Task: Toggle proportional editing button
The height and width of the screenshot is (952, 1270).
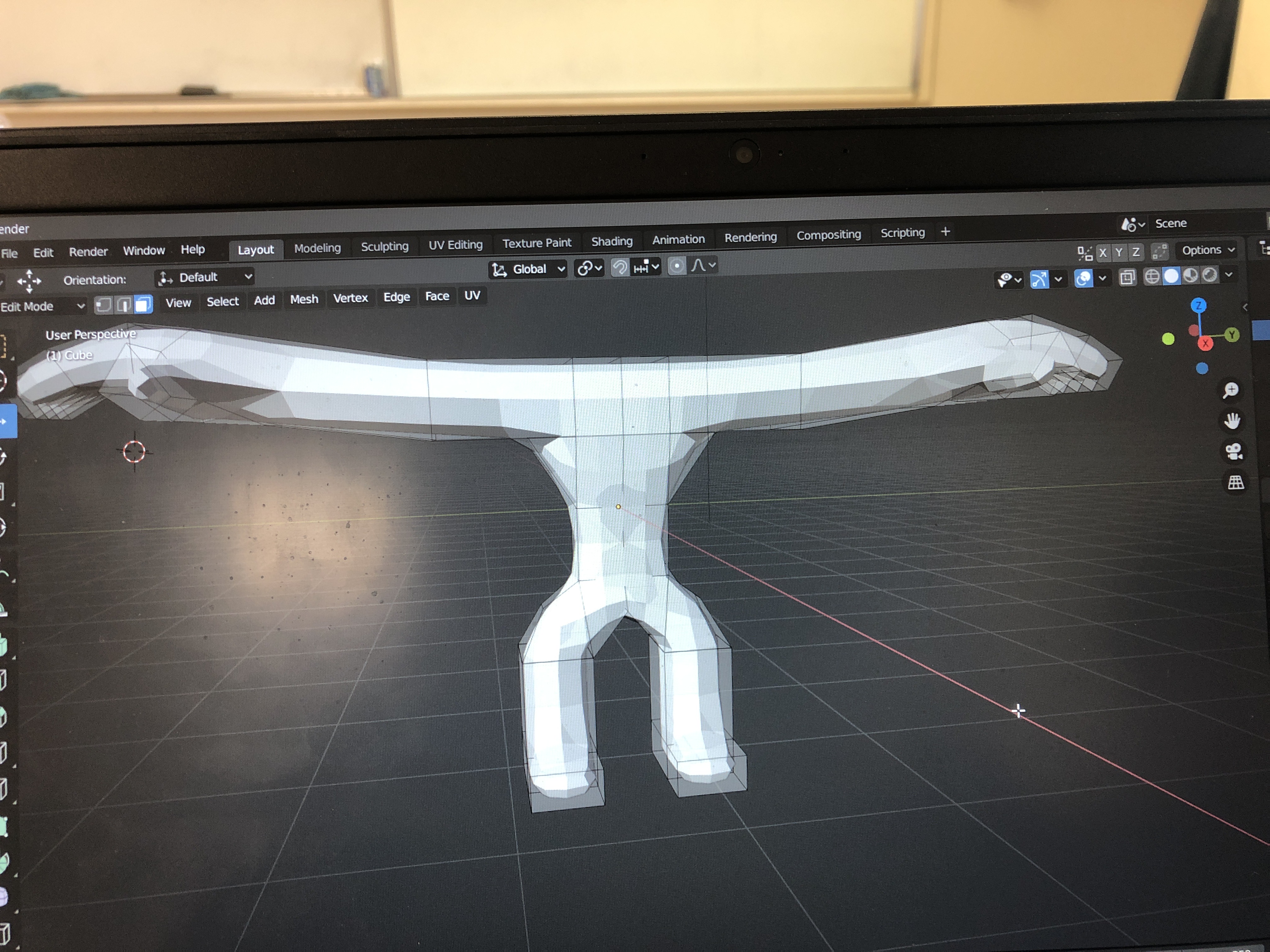Action: point(677,266)
